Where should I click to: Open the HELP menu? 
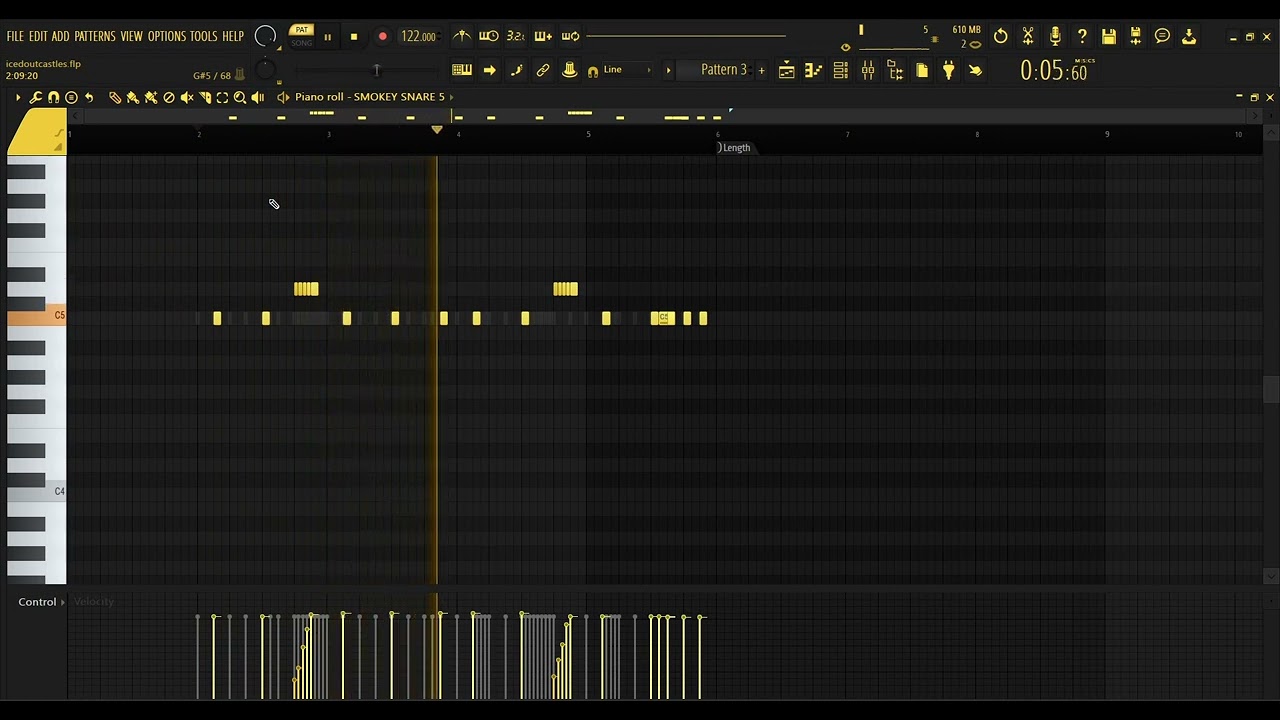(233, 36)
